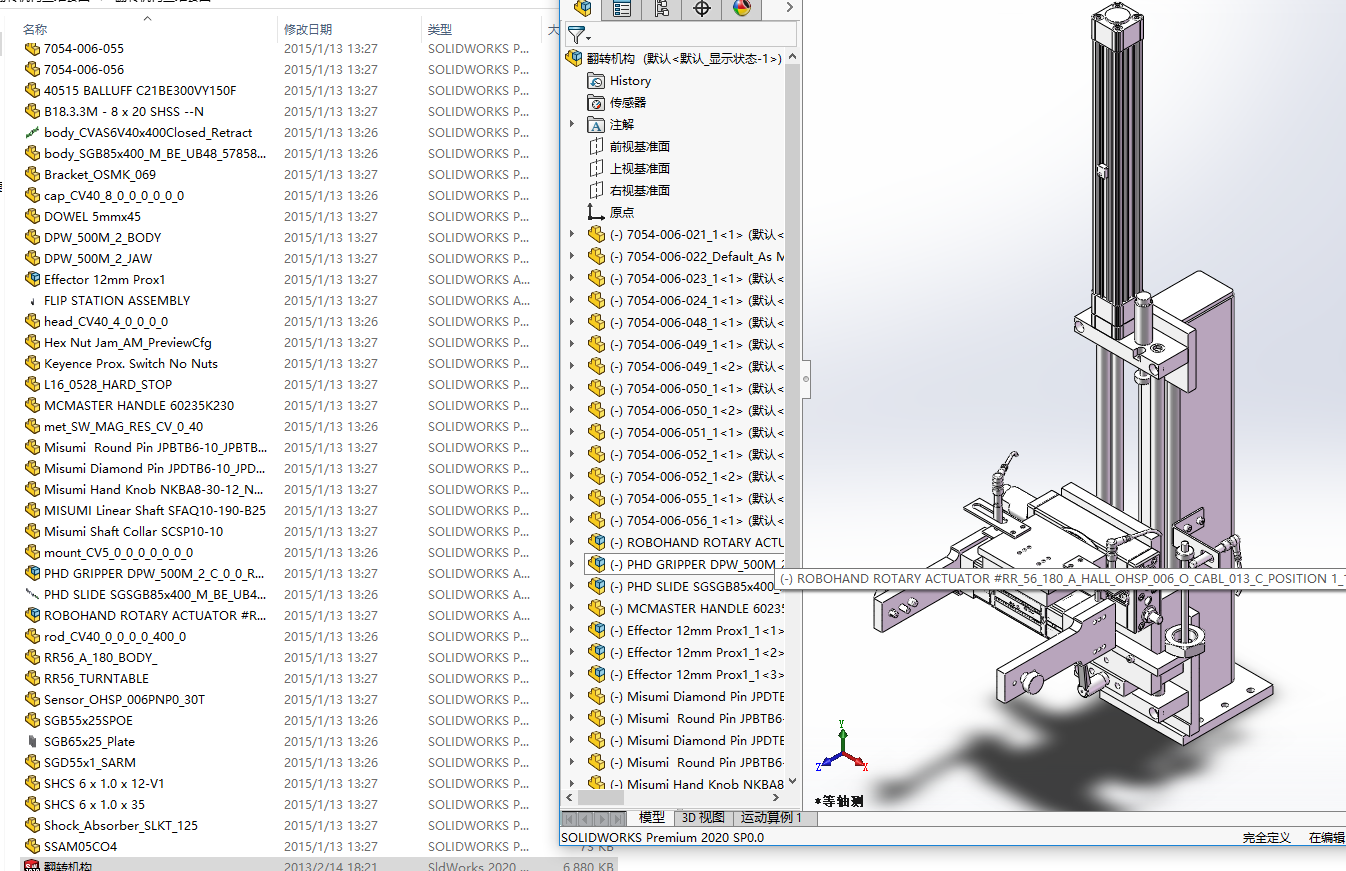
Task: Click the ROBOHAND ROTARY ACTU subassembly icon in tree
Action: point(596,543)
